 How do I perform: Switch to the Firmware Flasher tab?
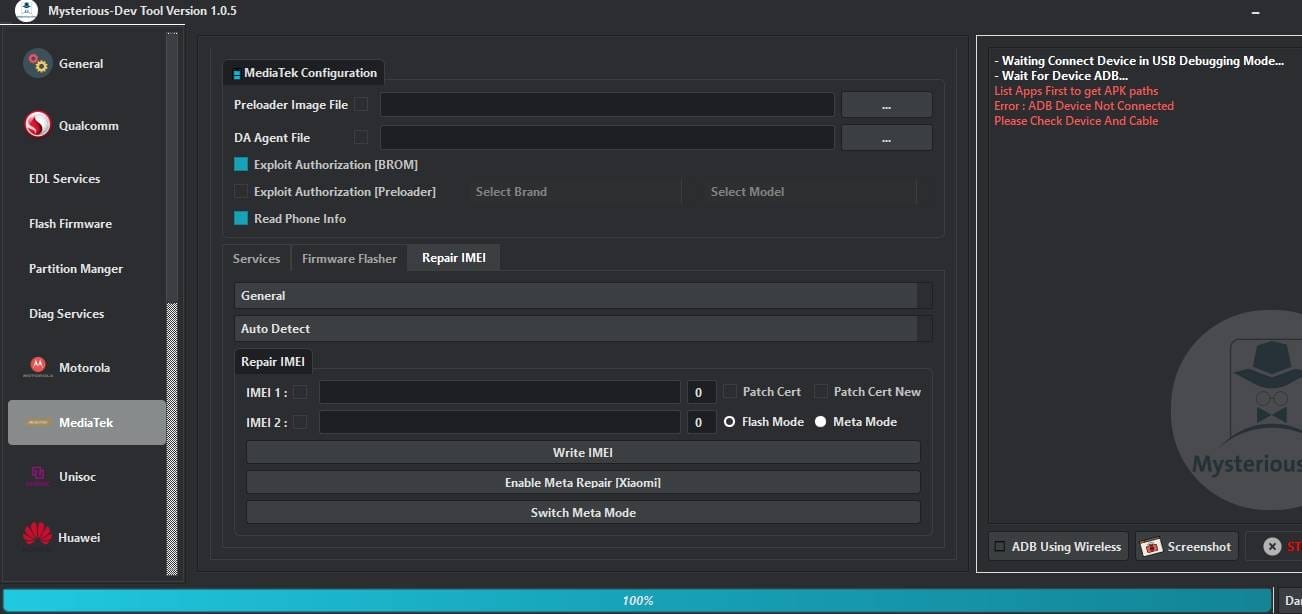(x=349, y=257)
